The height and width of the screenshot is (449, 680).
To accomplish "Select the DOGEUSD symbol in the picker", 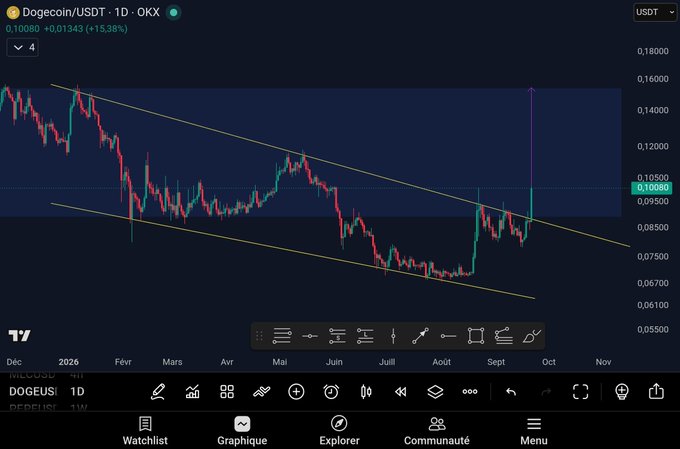I will 33,392.
